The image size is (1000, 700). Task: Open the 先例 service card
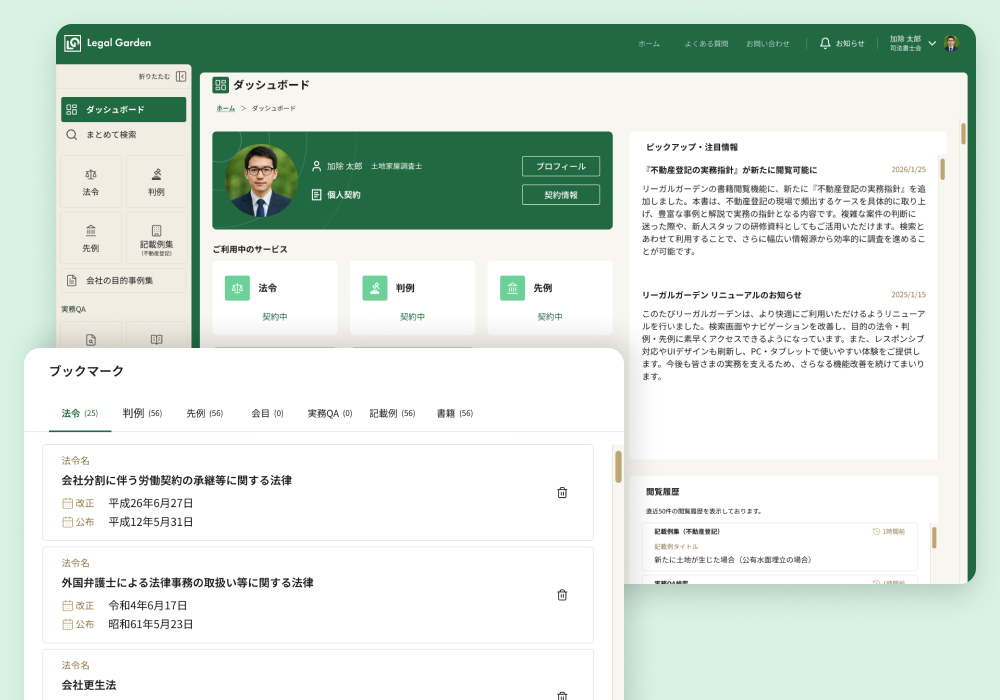click(x=550, y=298)
